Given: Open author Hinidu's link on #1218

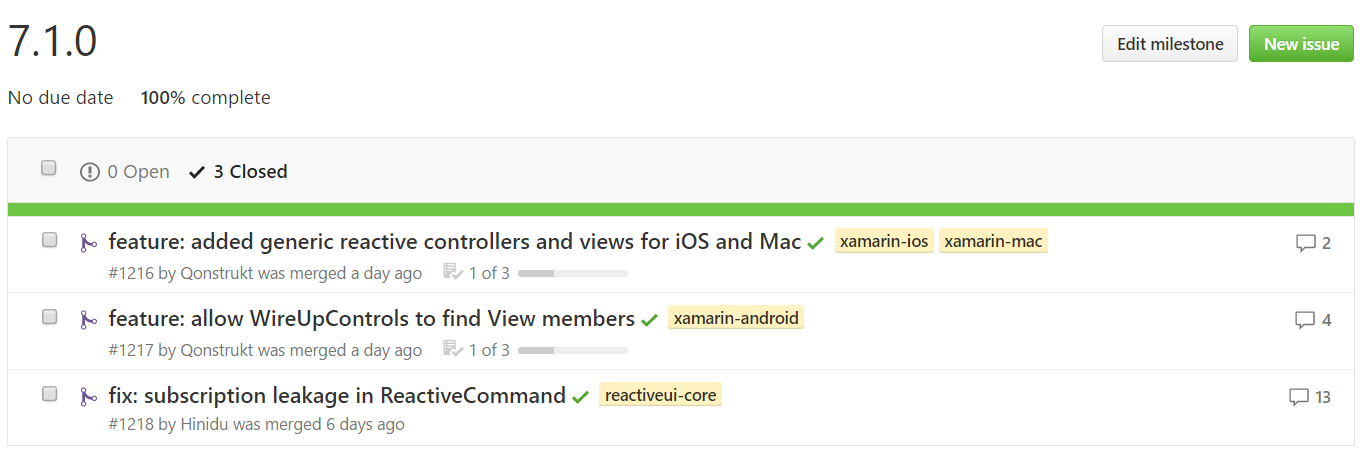Looking at the screenshot, I should 204,424.
